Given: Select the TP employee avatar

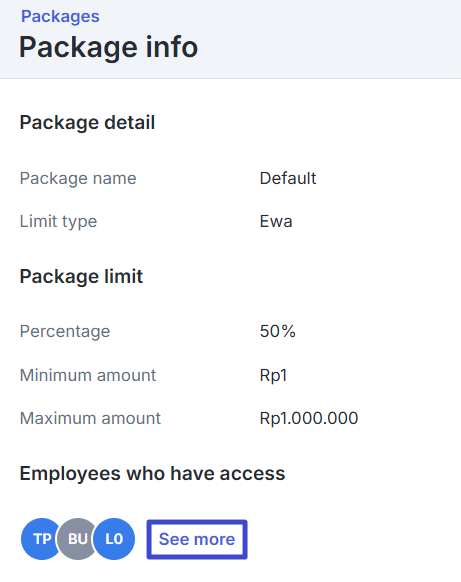Looking at the screenshot, I should coord(40,539).
